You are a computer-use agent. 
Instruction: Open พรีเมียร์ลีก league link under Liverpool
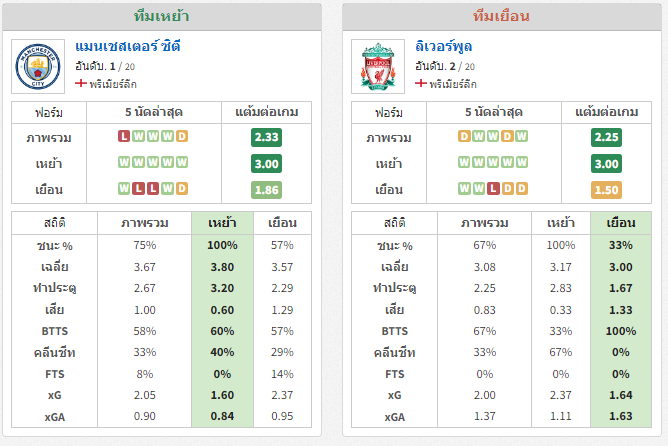pyautogui.click(x=453, y=84)
